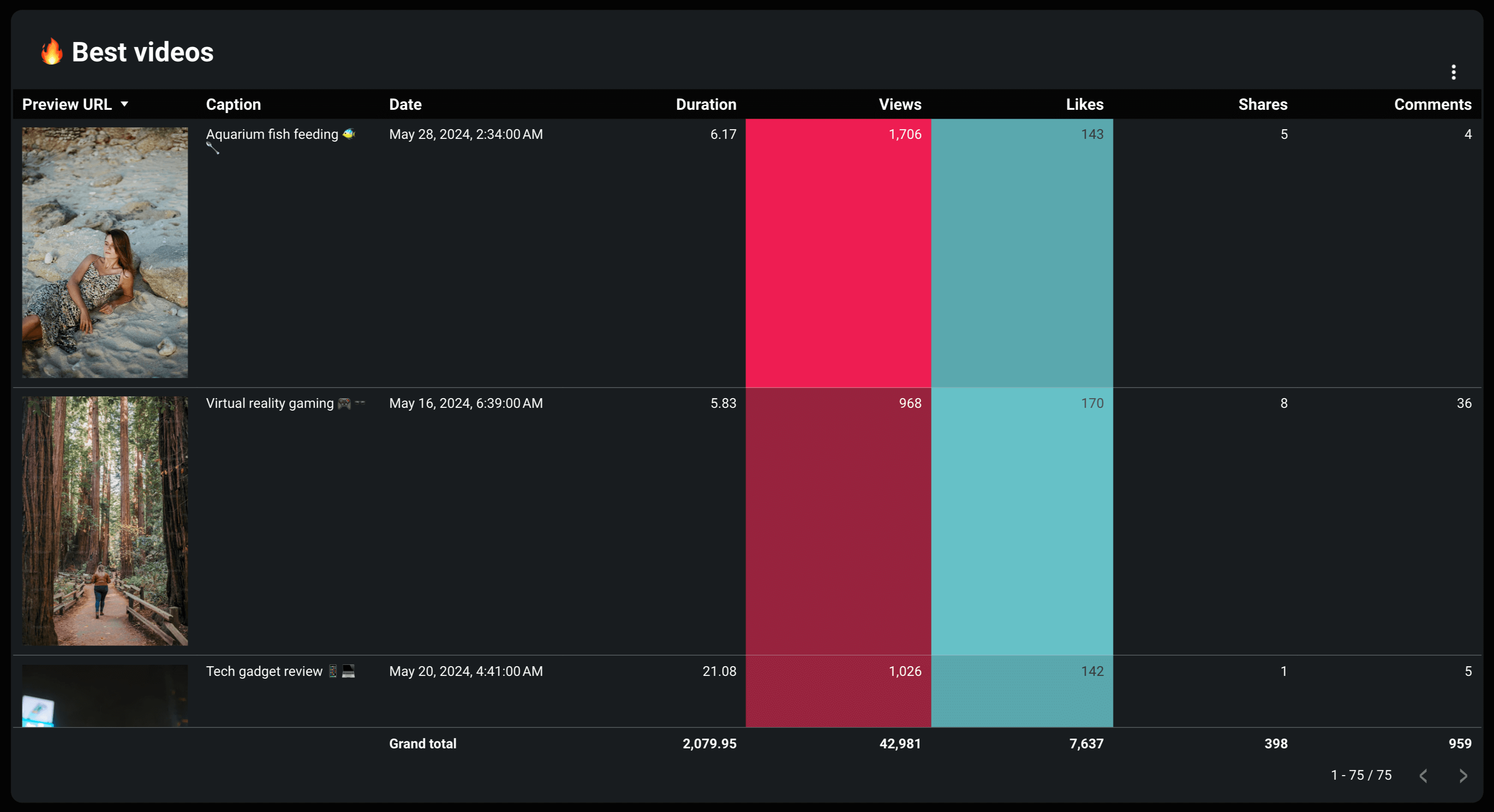Sort by the Likes column header
Image resolution: width=1494 pixels, height=812 pixels.
pyautogui.click(x=1085, y=104)
